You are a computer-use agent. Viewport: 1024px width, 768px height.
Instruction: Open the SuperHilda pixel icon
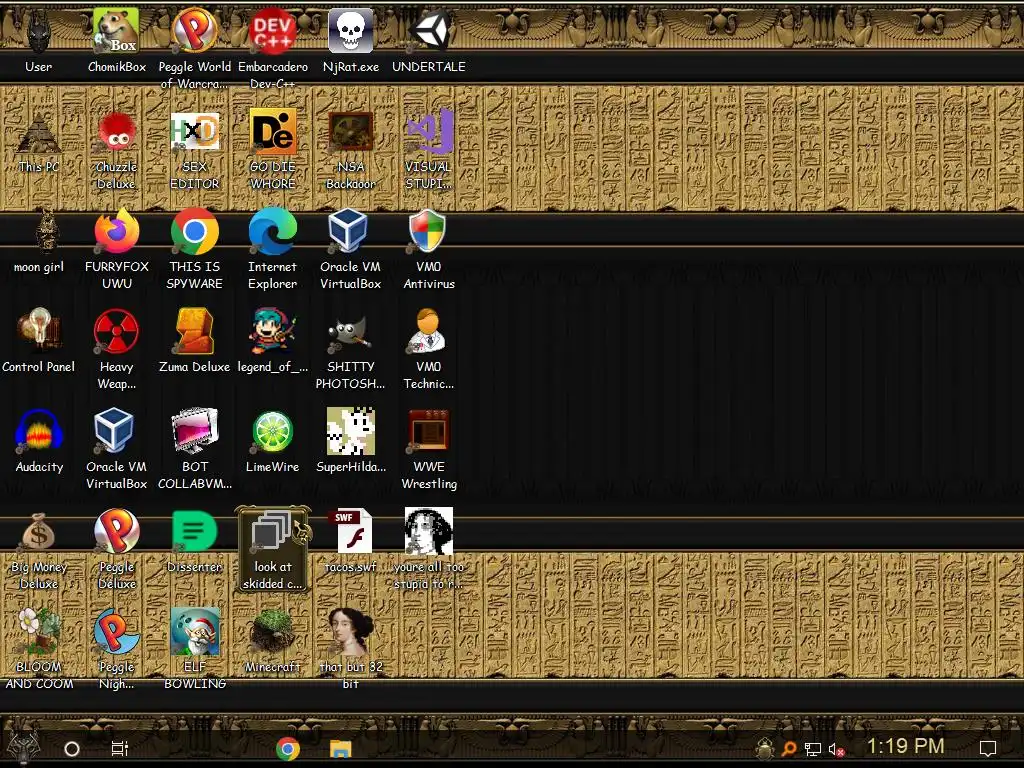point(351,441)
